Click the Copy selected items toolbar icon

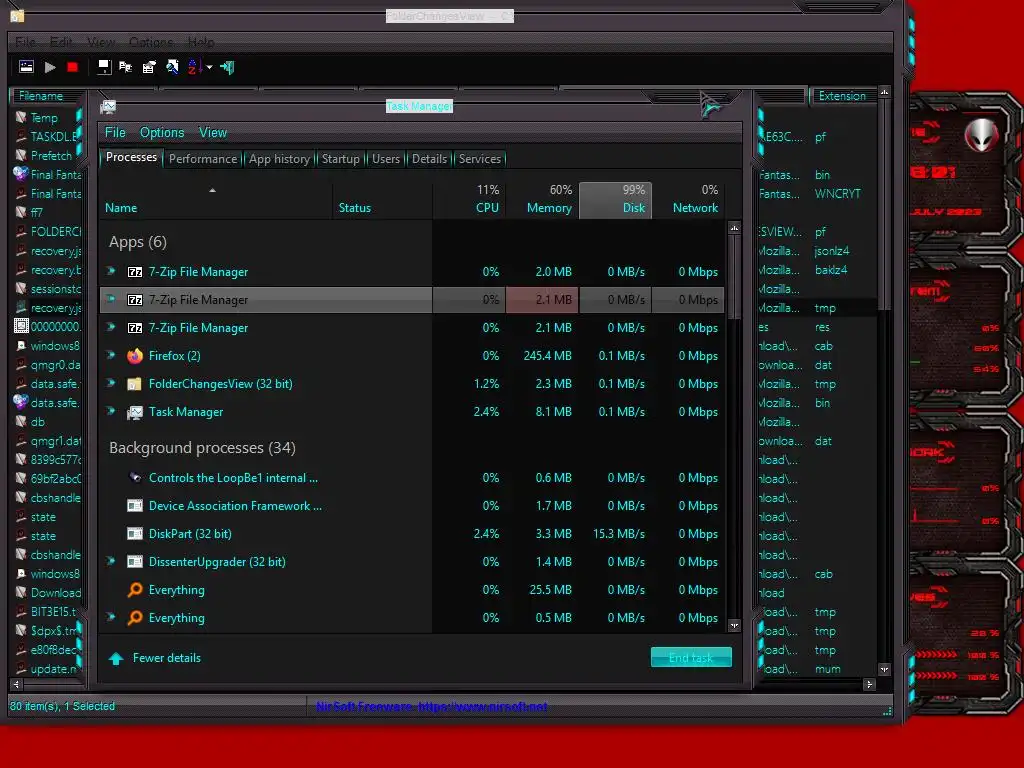pyautogui.click(x=125, y=67)
